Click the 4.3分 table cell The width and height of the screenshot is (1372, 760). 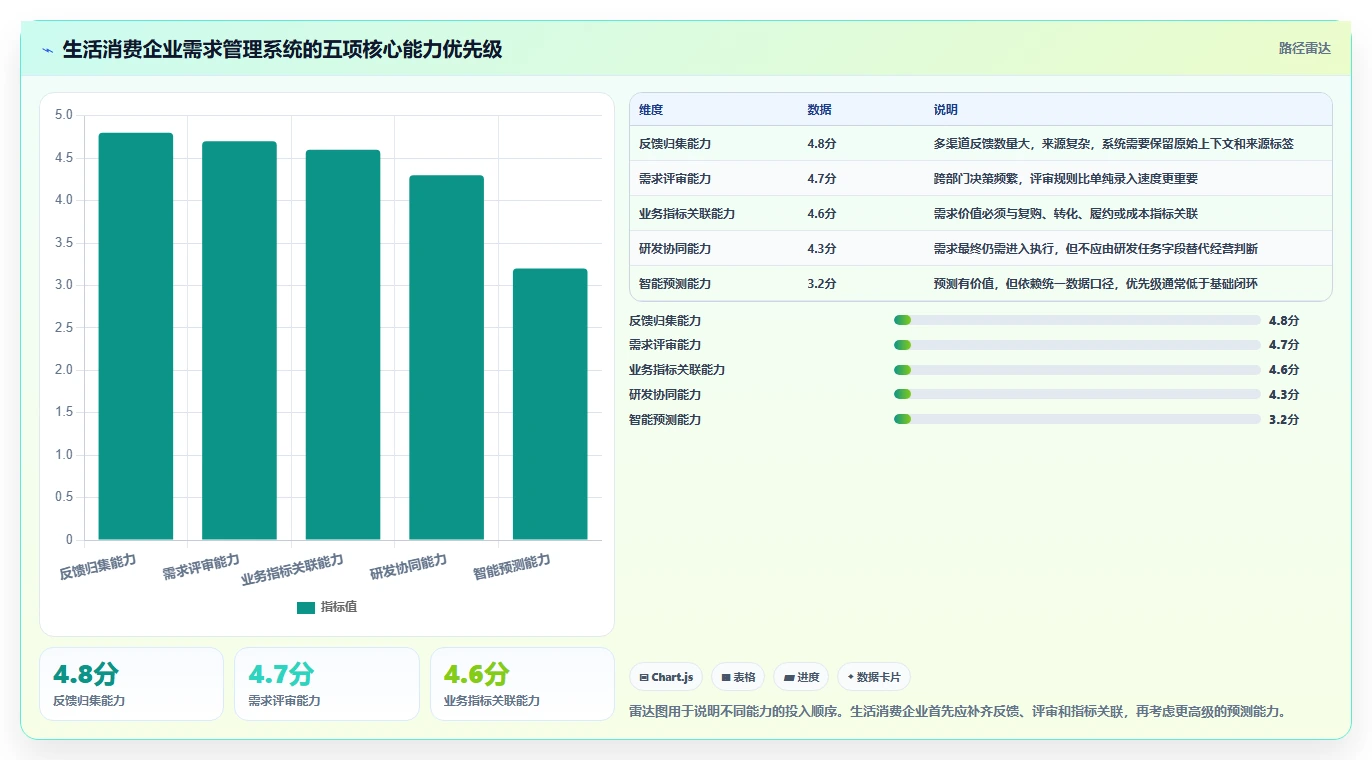[822, 249]
